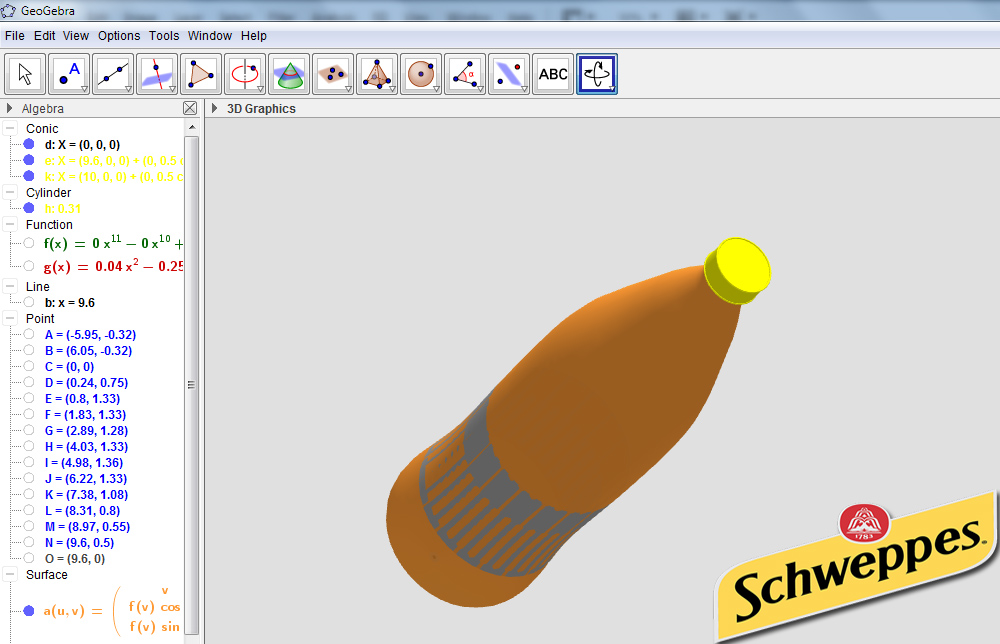Collapse the 3D Graphics view header triangle
The image size is (1000, 644).
pos(215,108)
